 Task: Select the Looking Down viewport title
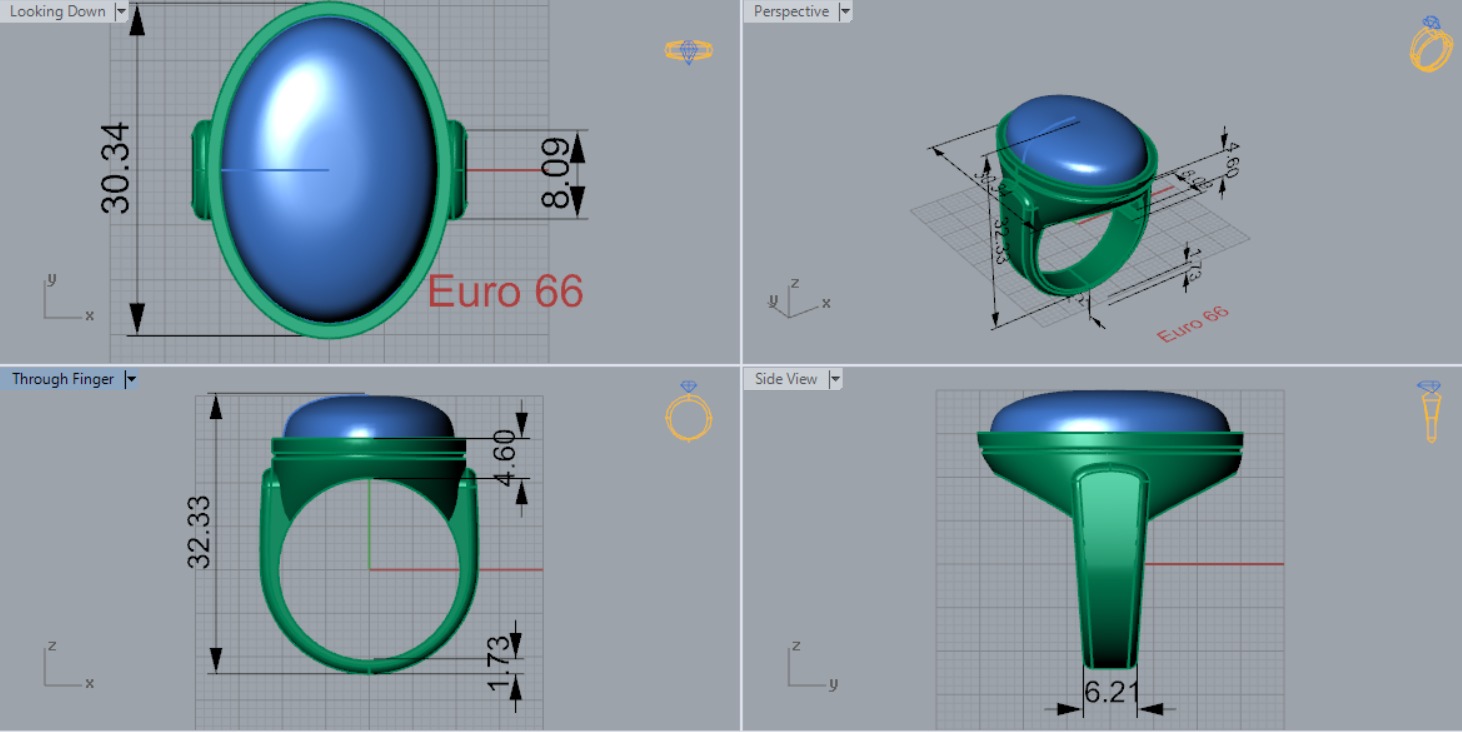[57, 12]
